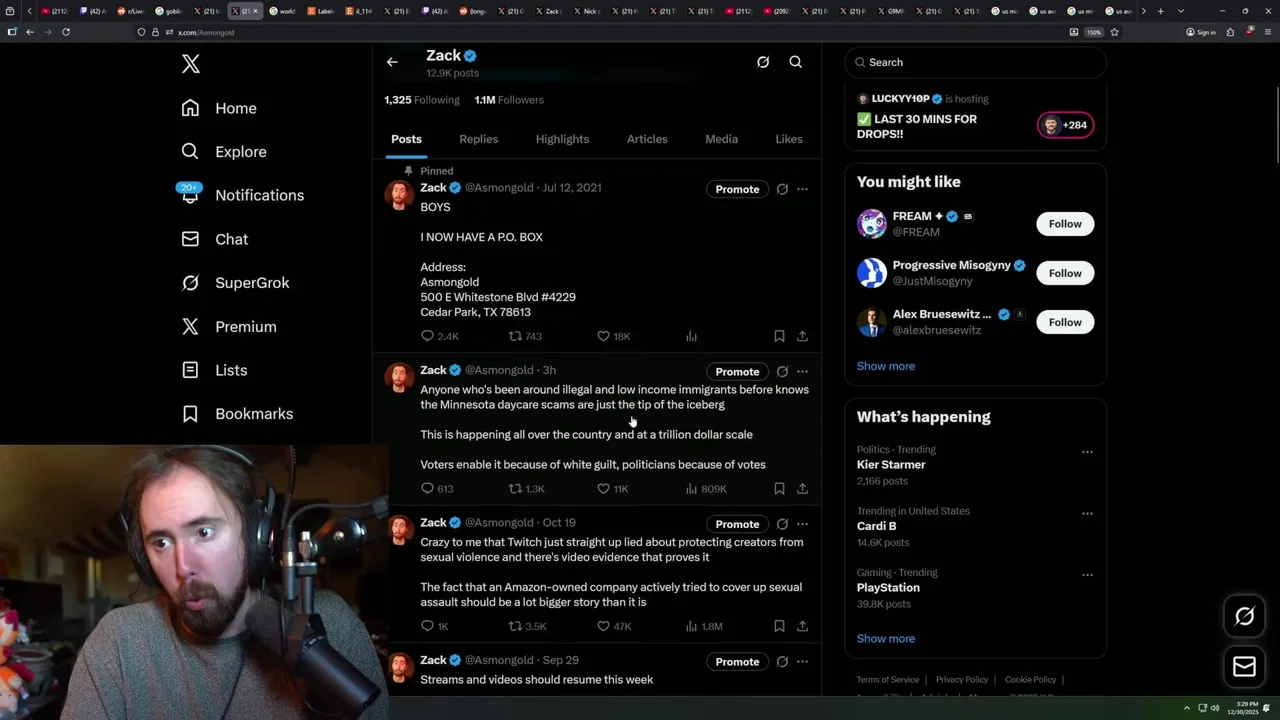Open more options on pinned post

click(802, 189)
